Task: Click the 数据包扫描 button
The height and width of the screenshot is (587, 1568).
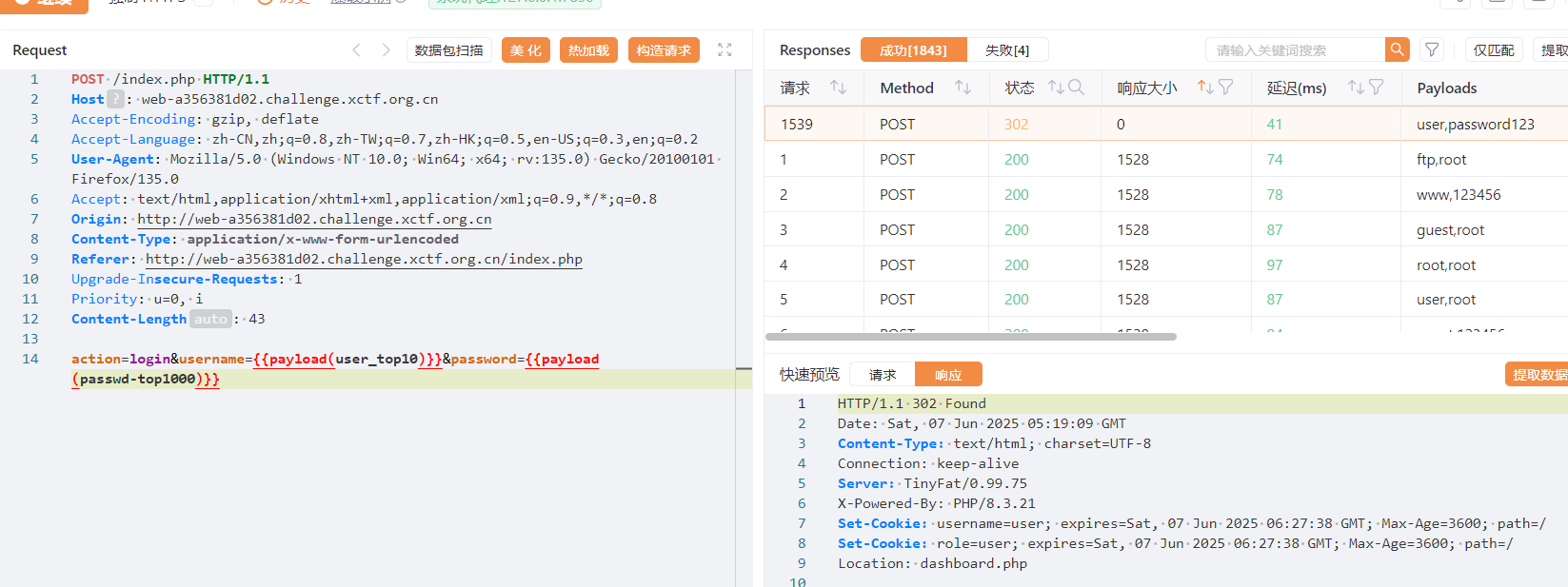Action: [x=448, y=50]
